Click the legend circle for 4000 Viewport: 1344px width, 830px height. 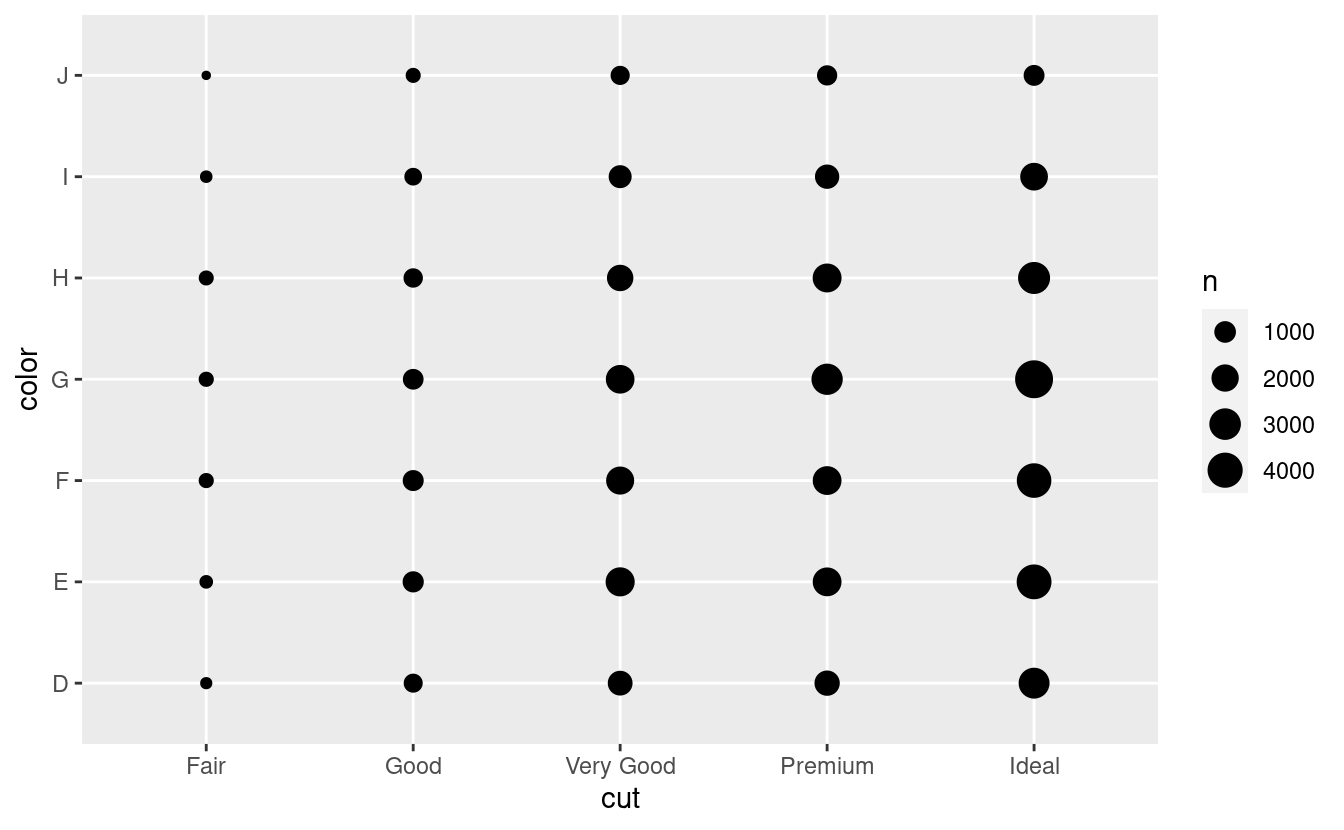coord(1225,471)
